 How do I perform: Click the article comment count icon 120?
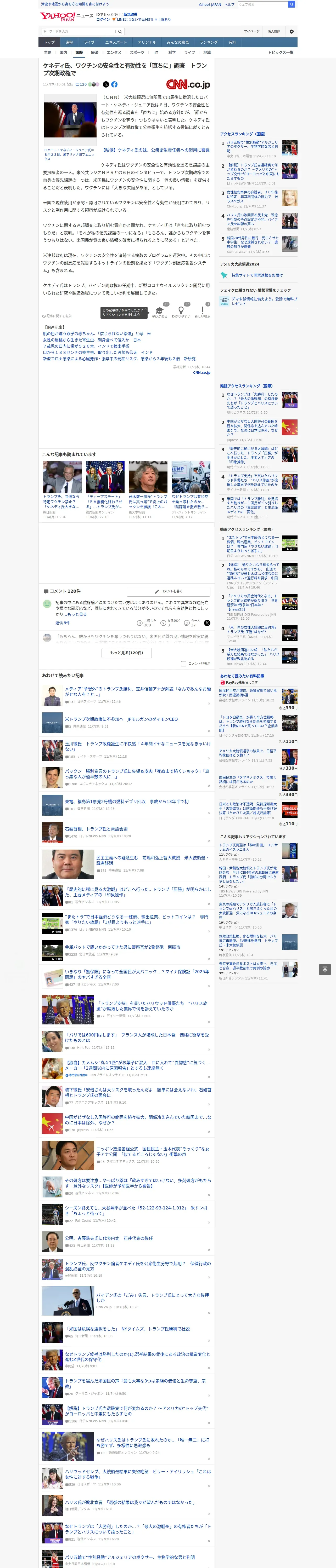(x=81, y=85)
